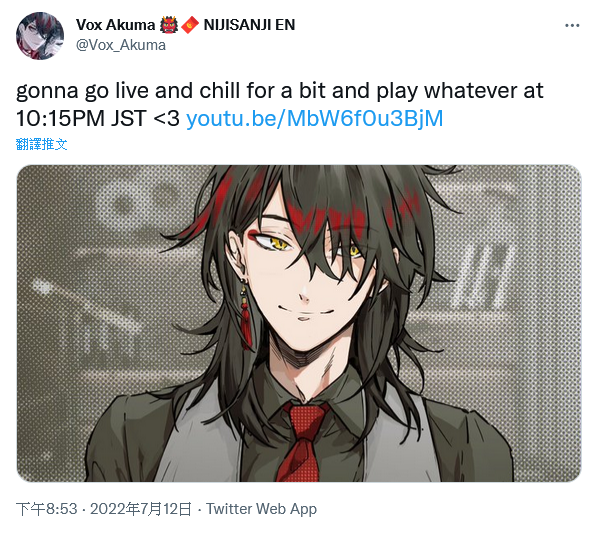Click the word 'whatever' in the tweet body
The height and width of the screenshot is (534, 598).
pos(470,91)
